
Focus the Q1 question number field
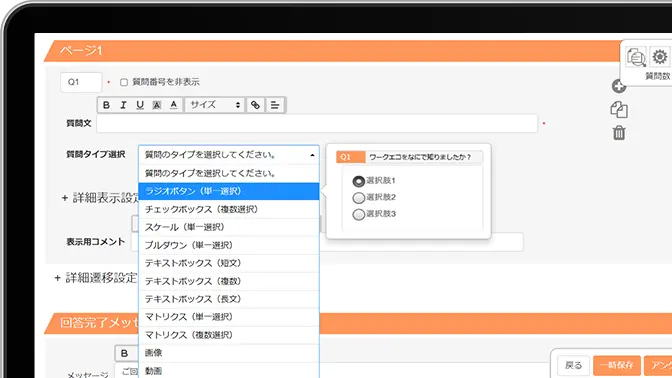point(81,82)
